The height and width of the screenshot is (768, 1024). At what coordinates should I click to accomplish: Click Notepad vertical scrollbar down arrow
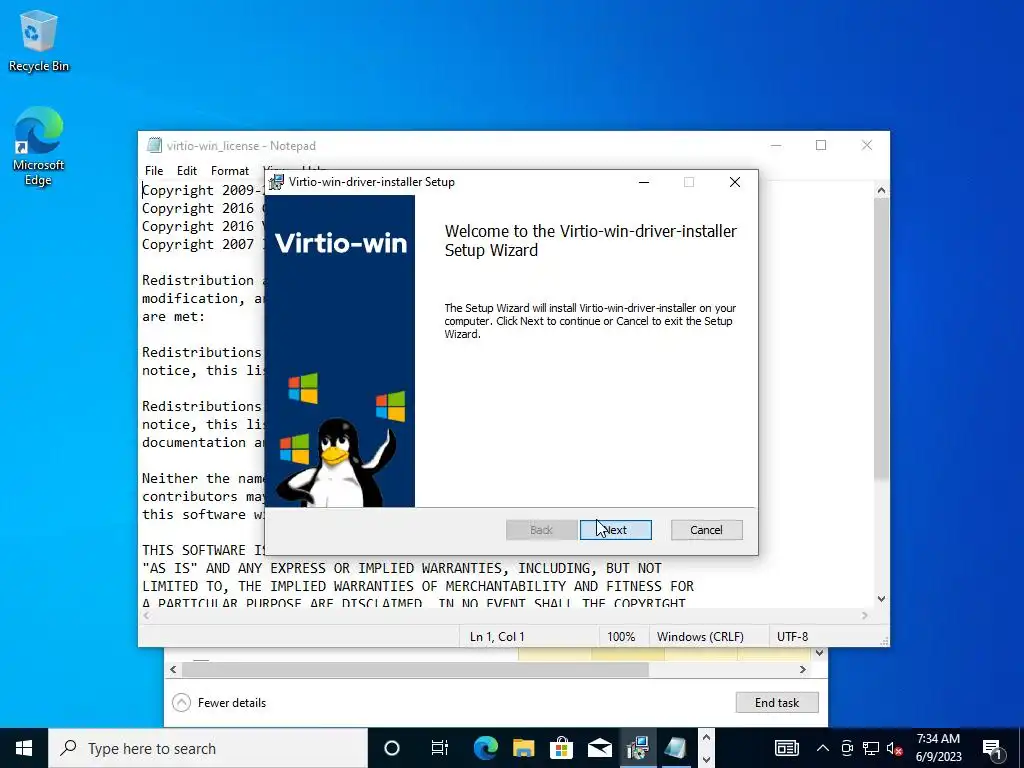tap(882, 598)
